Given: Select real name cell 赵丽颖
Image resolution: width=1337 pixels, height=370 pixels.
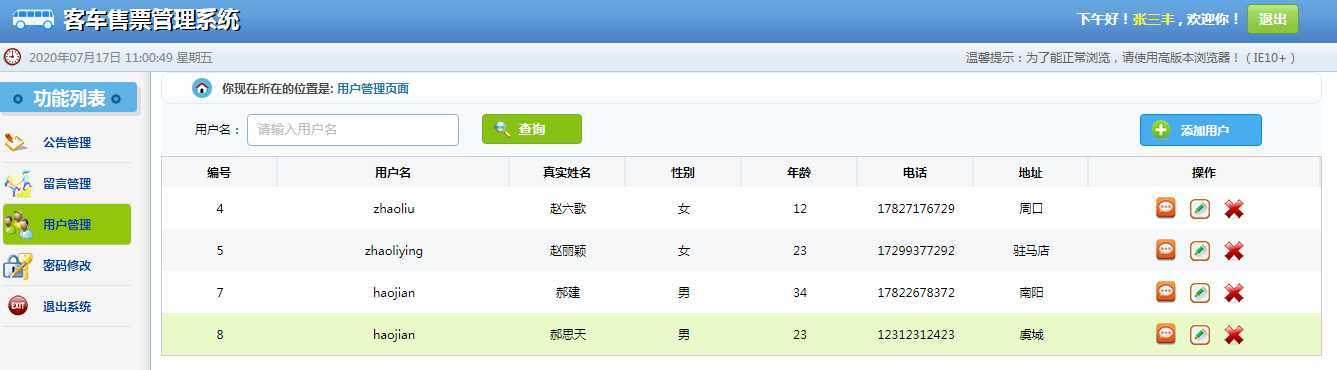Looking at the screenshot, I should (568, 251).
